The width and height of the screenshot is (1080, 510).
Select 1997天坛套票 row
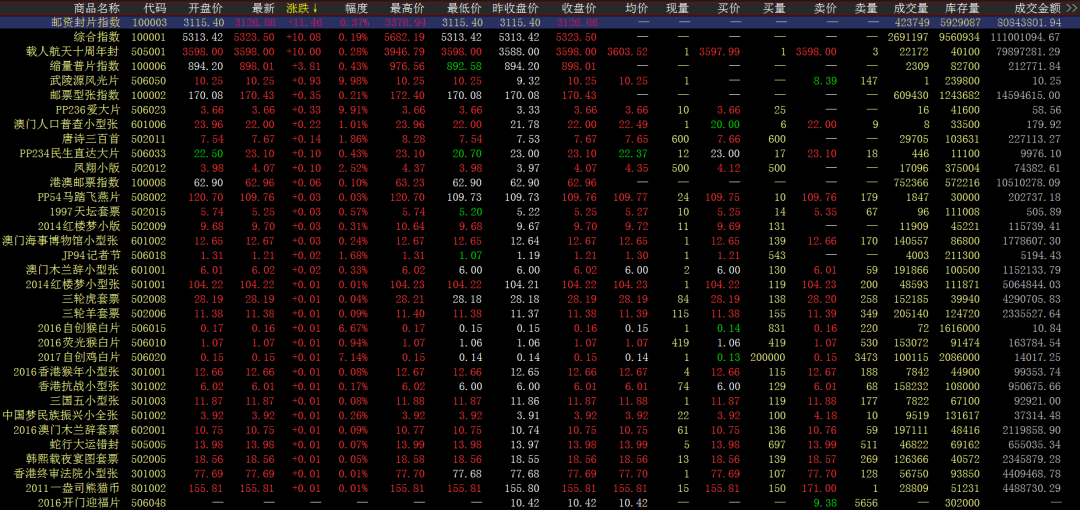[x=540, y=212]
